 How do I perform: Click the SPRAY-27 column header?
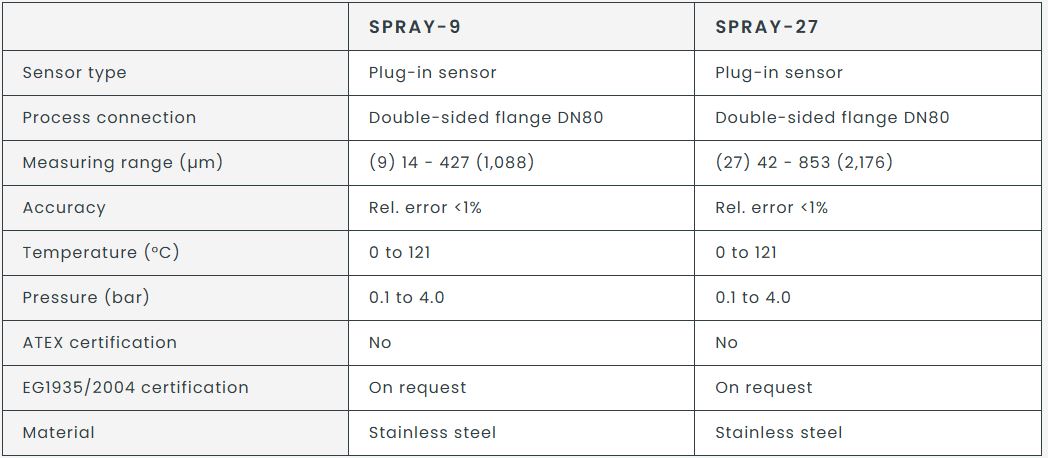point(767,27)
